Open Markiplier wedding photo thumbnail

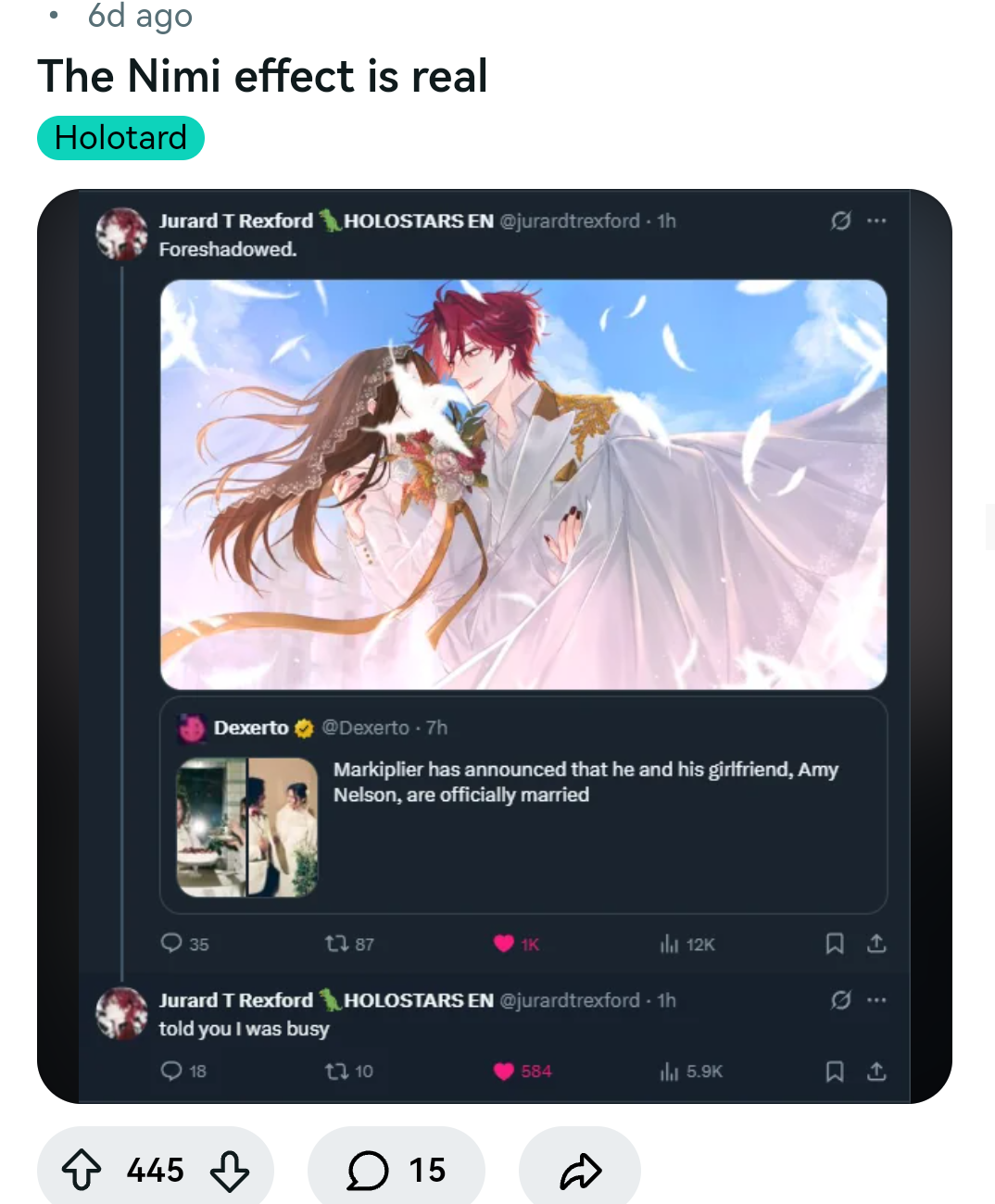pos(247,827)
